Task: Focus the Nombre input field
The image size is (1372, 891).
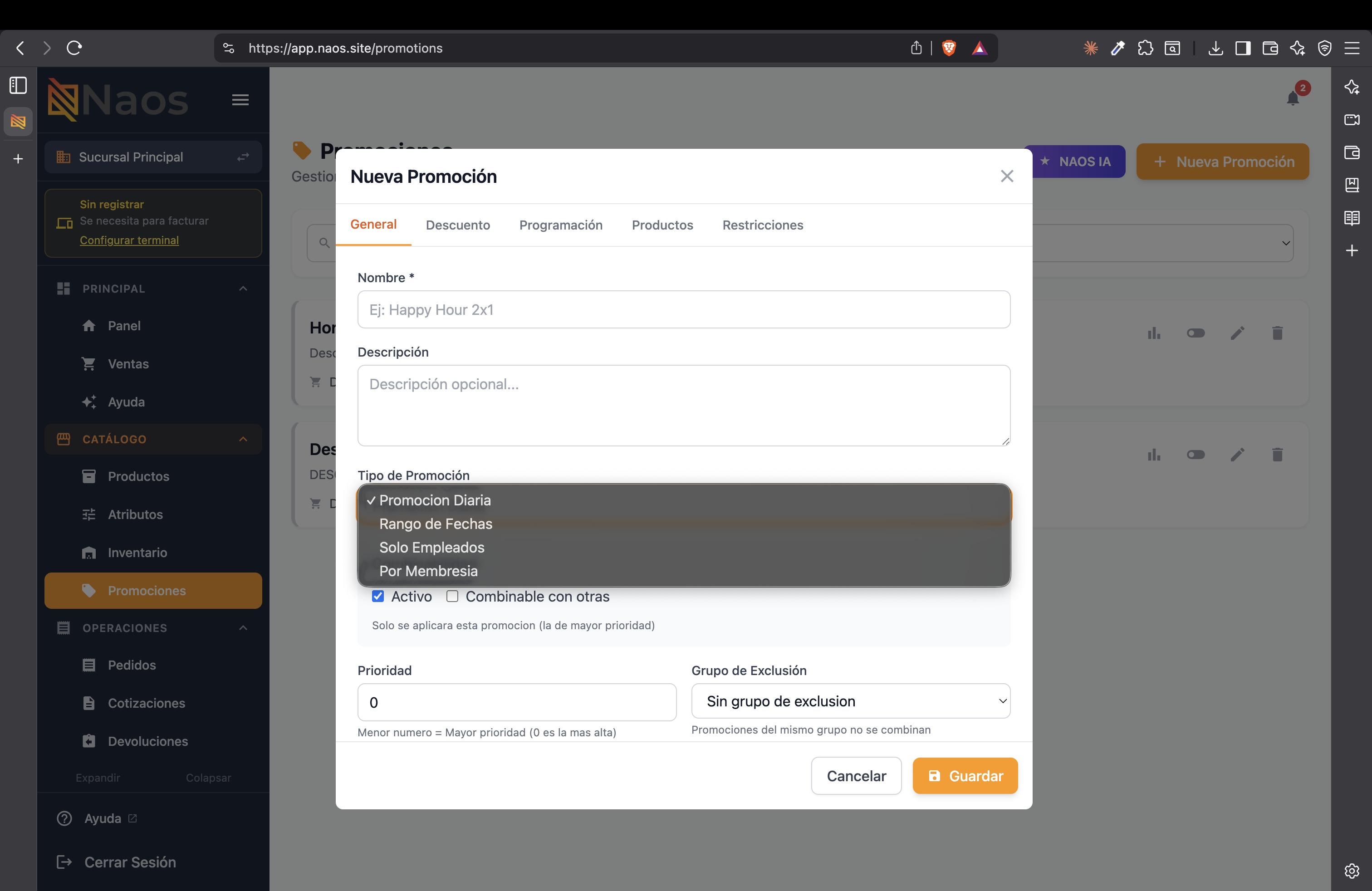Action: point(684,309)
